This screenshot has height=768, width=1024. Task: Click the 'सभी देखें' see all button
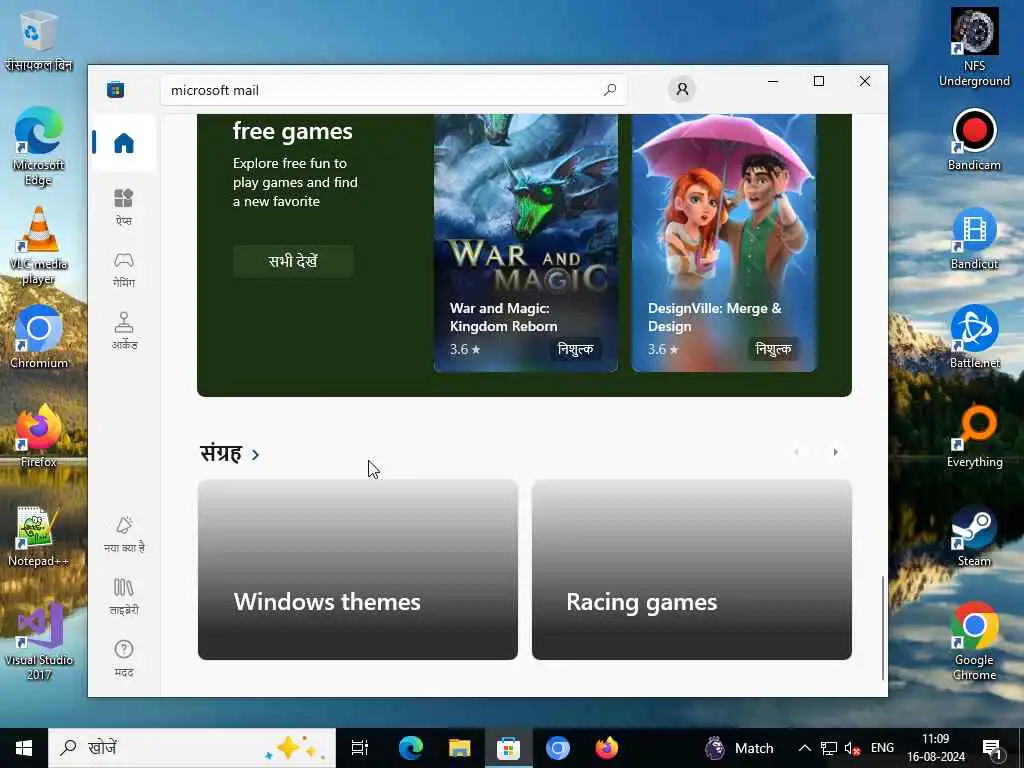(x=293, y=261)
